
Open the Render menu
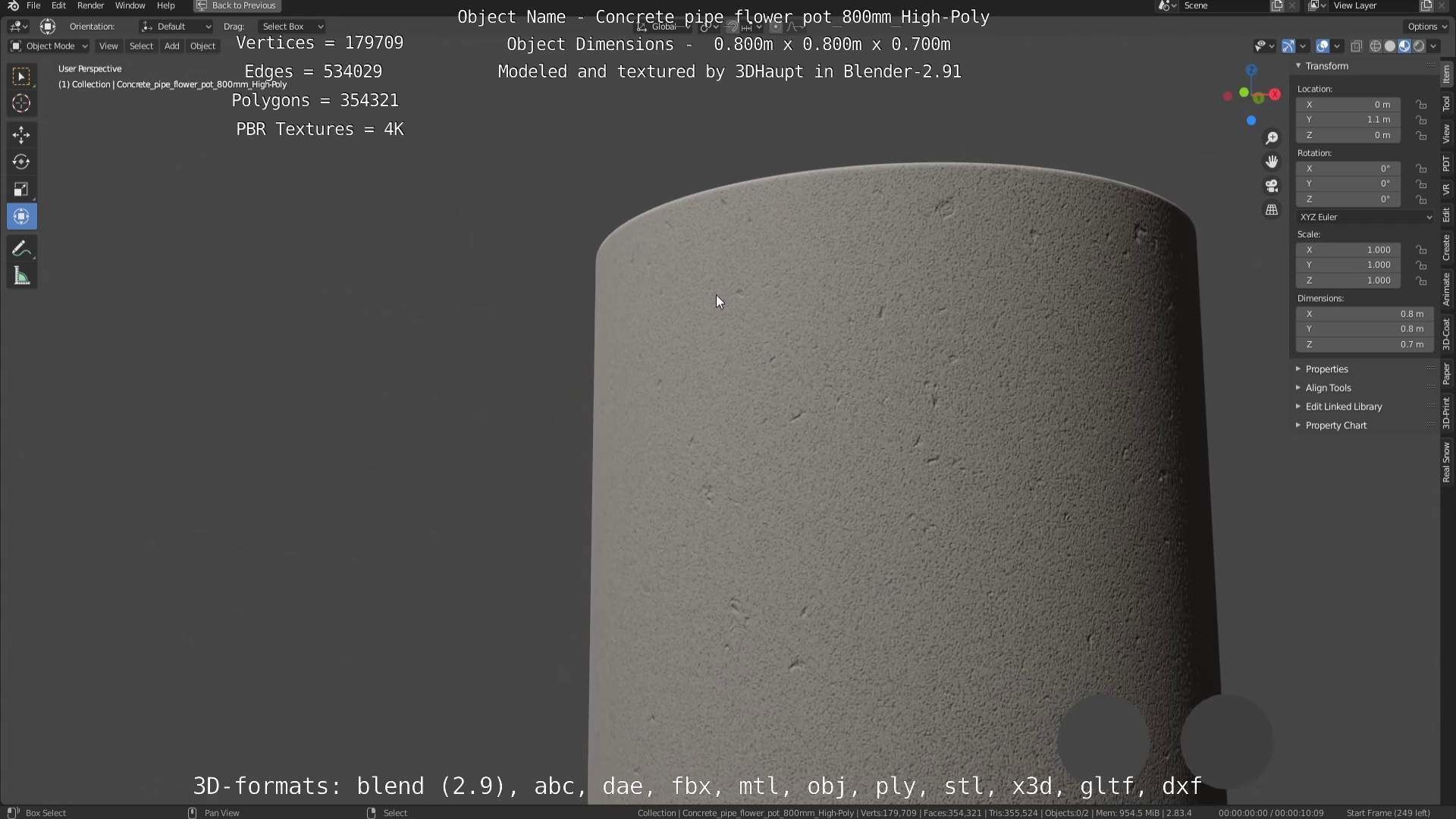coord(90,5)
